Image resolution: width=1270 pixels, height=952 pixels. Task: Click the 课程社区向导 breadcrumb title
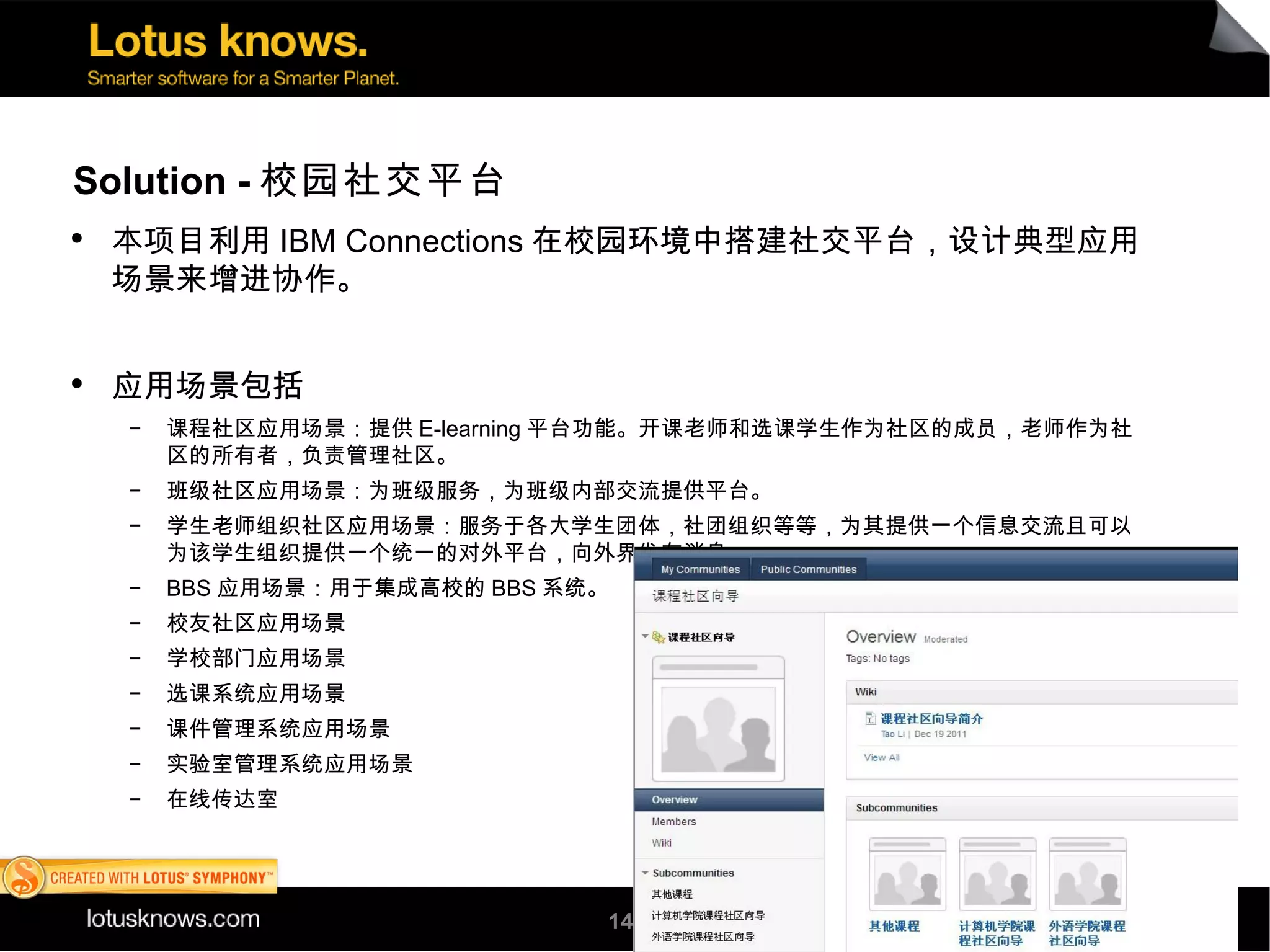pyautogui.click(x=695, y=596)
